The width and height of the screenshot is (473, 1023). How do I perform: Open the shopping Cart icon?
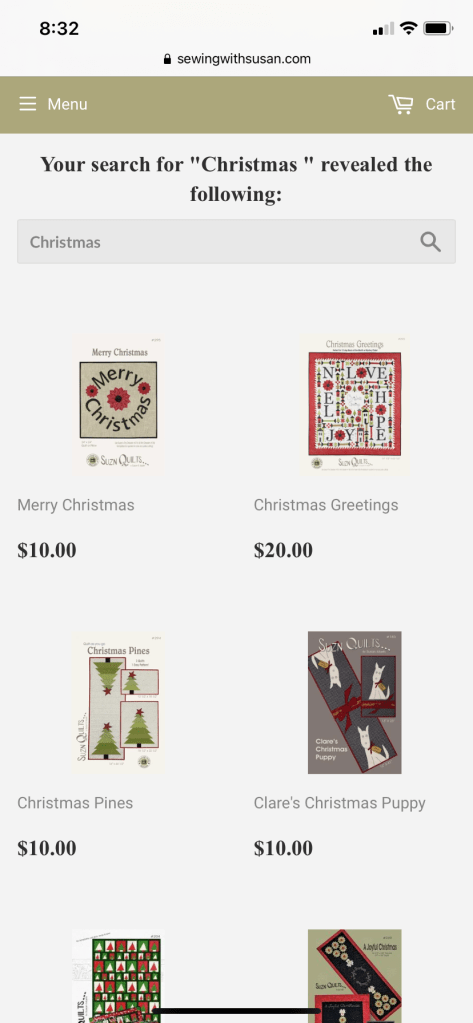tap(401, 104)
